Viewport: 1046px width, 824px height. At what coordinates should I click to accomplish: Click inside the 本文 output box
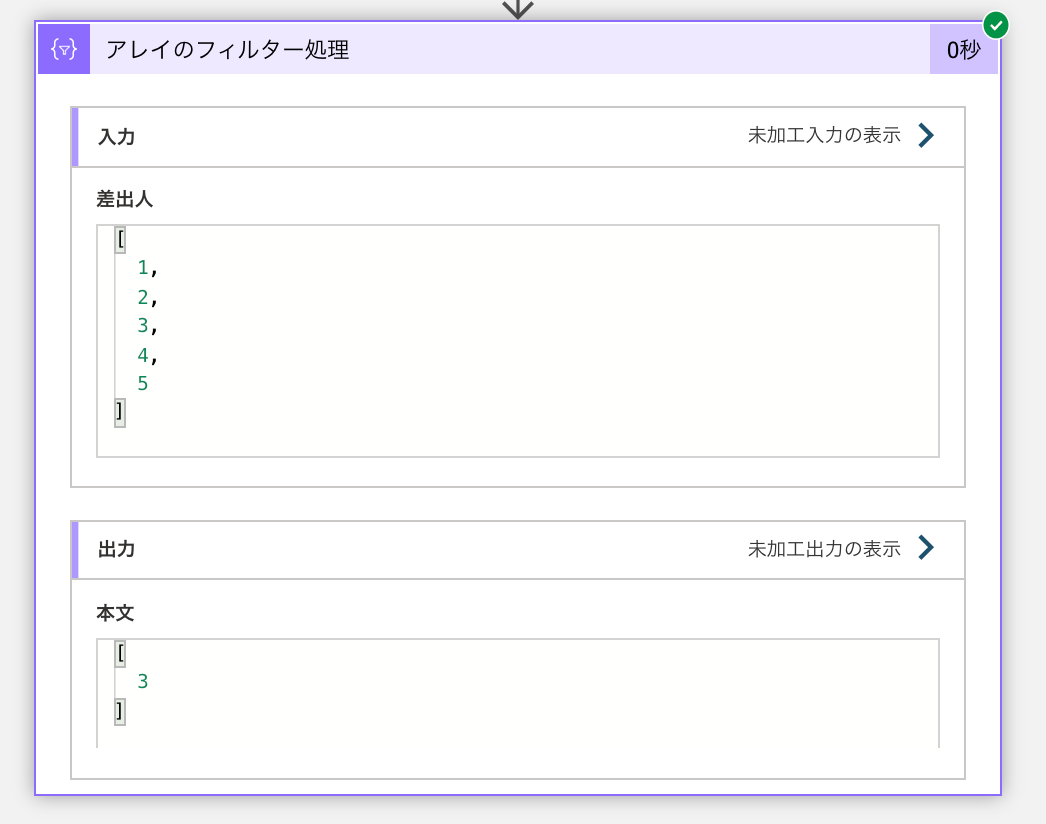coord(518,693)
